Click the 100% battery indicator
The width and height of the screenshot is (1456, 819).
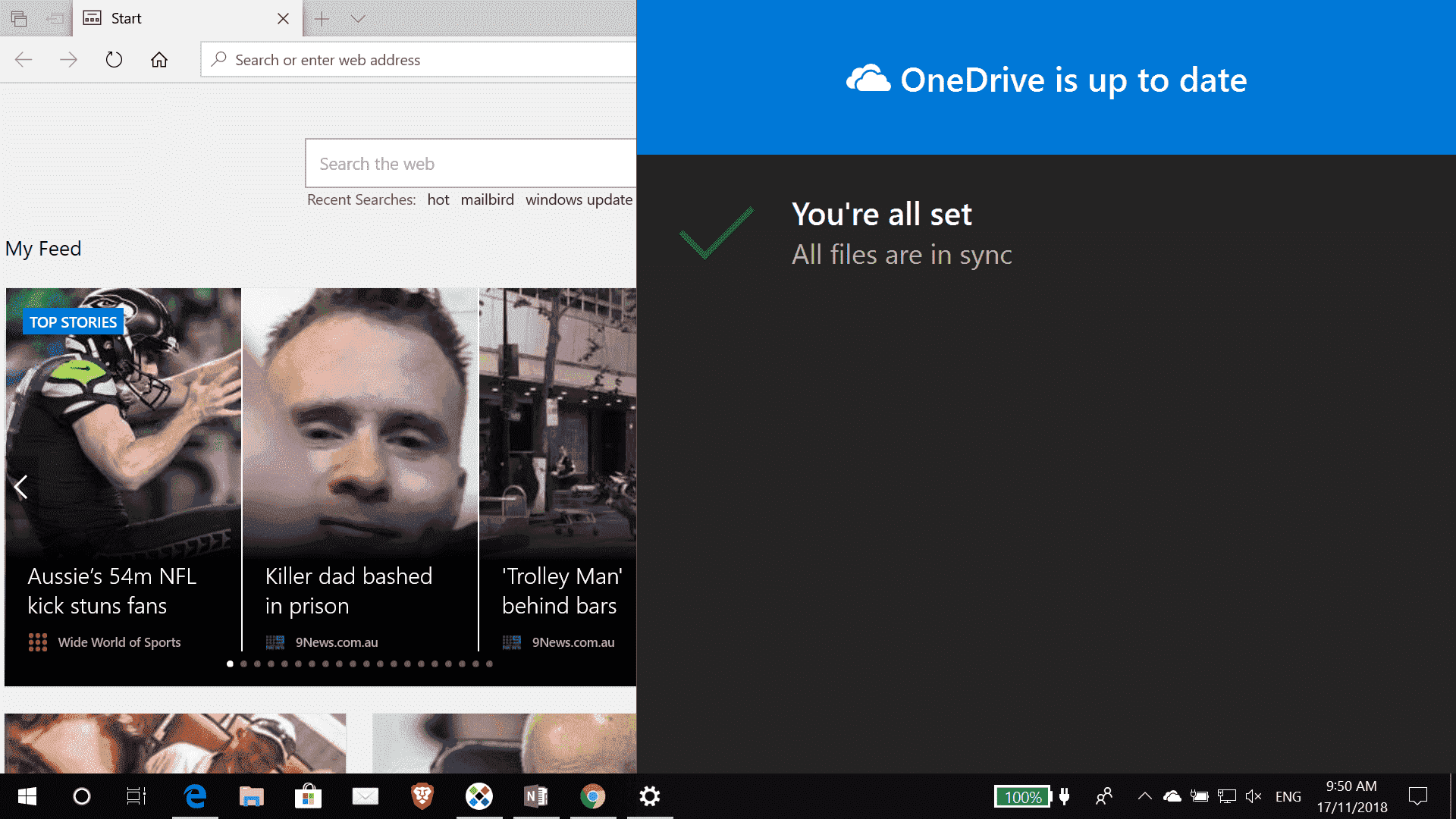pyautogui.click(x=1023, y=797)
